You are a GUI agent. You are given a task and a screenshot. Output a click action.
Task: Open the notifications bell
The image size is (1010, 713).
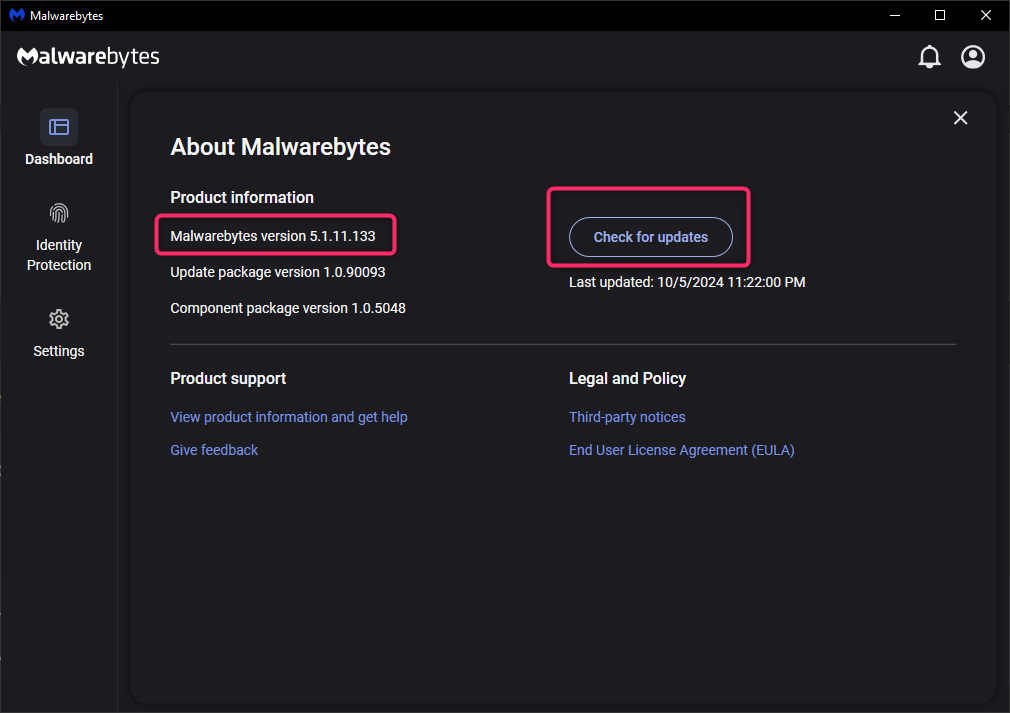click(929, 57)
